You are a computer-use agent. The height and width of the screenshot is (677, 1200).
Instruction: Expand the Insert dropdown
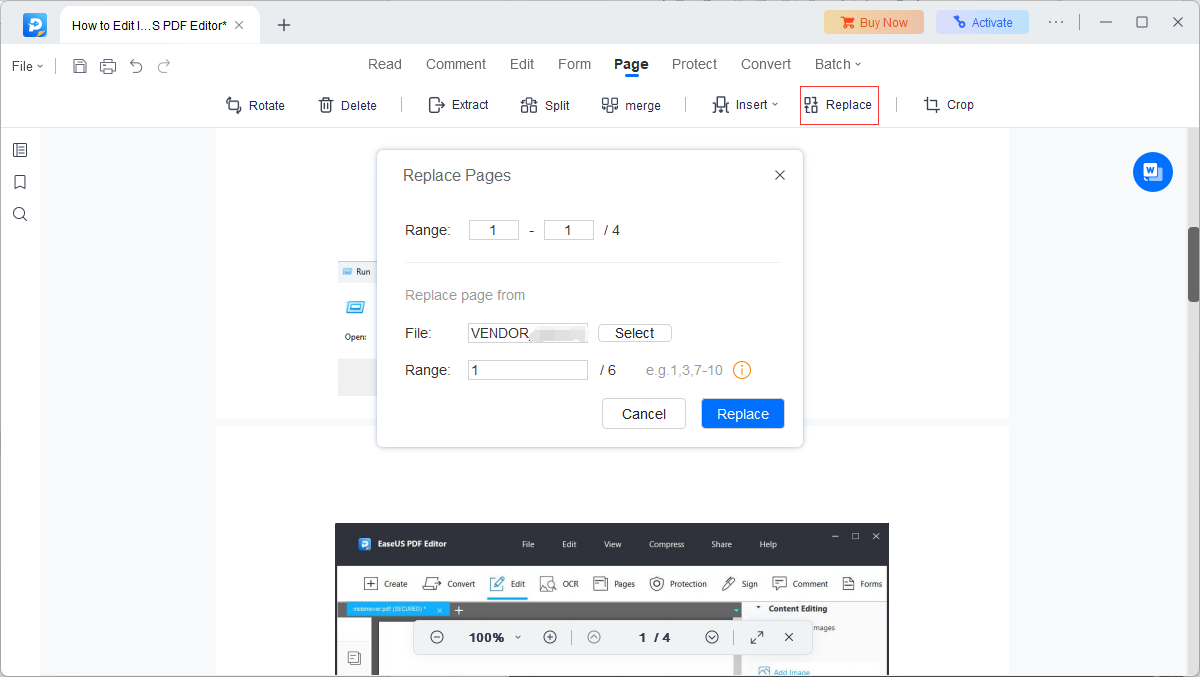click(745, 105)
